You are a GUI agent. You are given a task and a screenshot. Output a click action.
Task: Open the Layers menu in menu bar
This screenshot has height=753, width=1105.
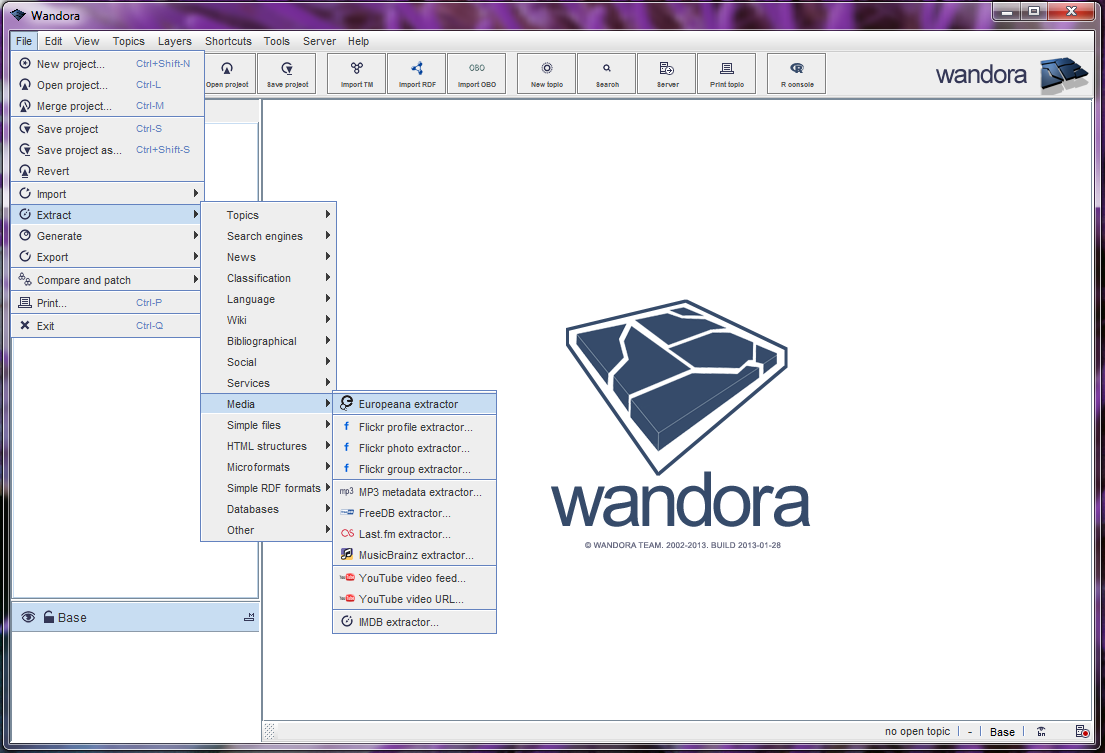pyautogui.click(x=174, y=41)
